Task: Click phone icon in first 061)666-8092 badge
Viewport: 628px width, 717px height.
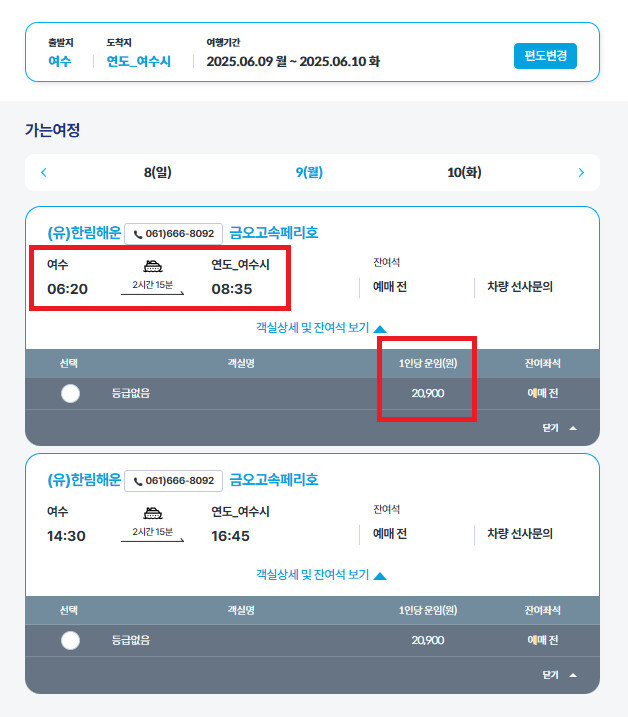Action: [x=136, y=233]
